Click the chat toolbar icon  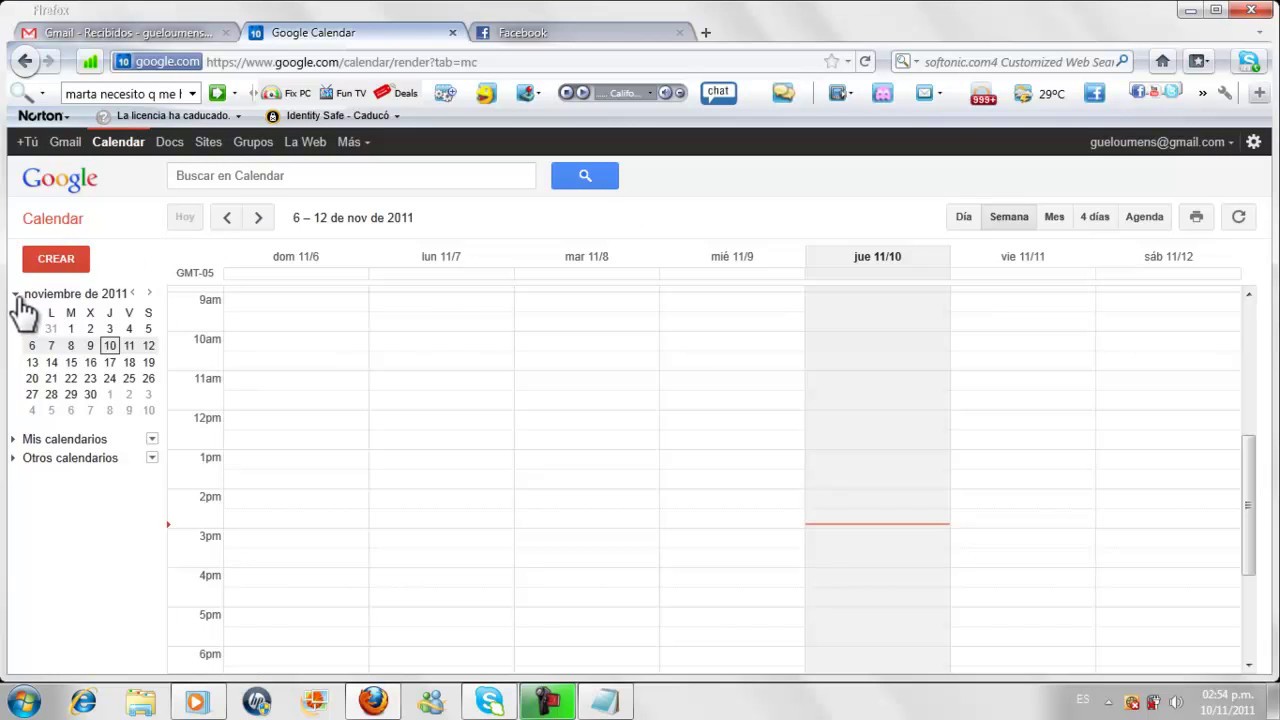[718, 93]
